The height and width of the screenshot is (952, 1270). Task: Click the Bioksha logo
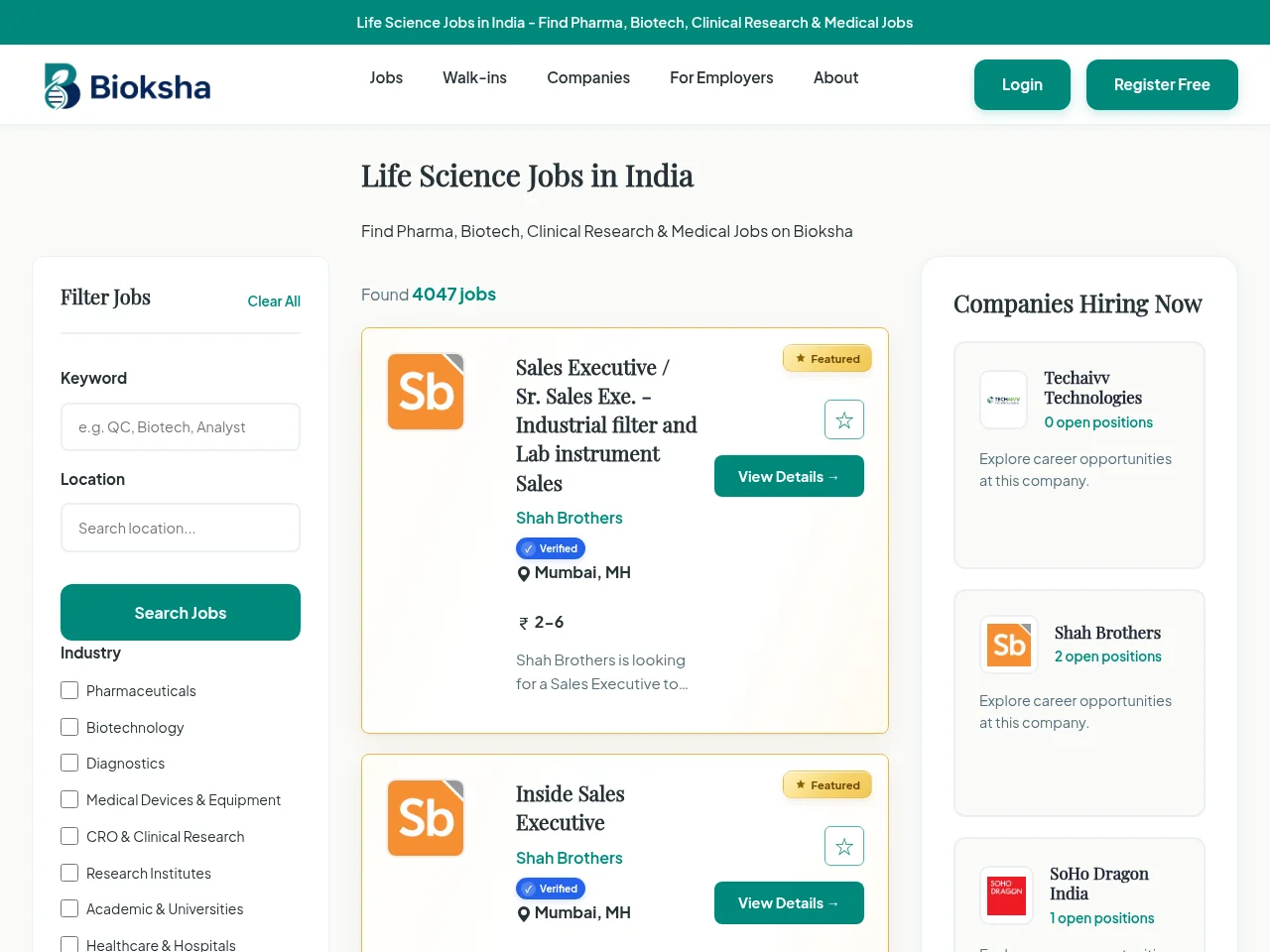tap(127, 86)
